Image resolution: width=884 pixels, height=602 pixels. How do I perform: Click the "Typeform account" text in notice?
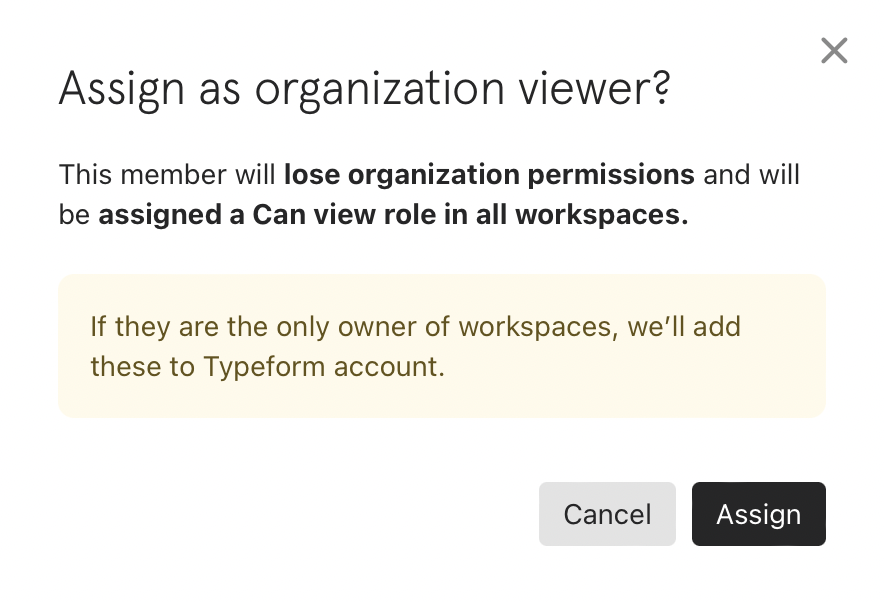click(x=323, y=367)
